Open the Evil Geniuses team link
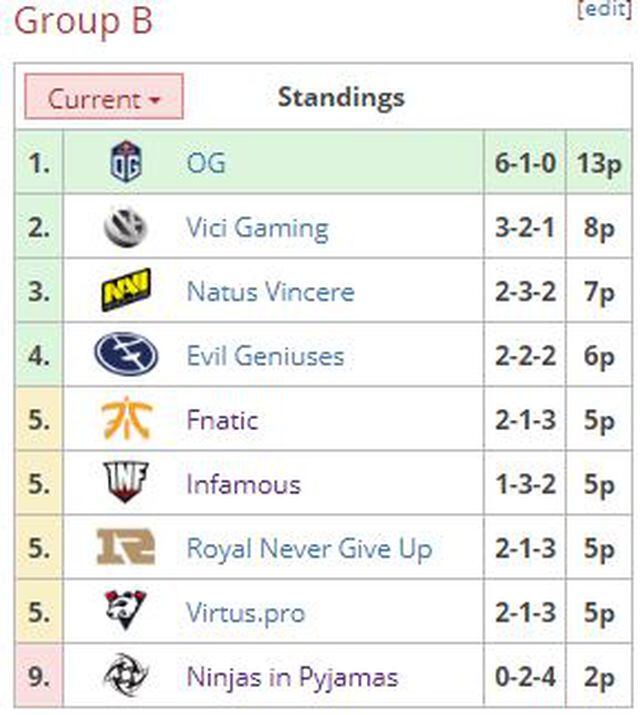This screenshot has width=640, height=715. click(265, 355)
